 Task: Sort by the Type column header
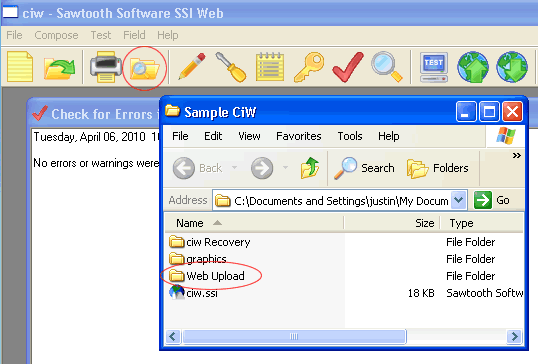(481, 223)
